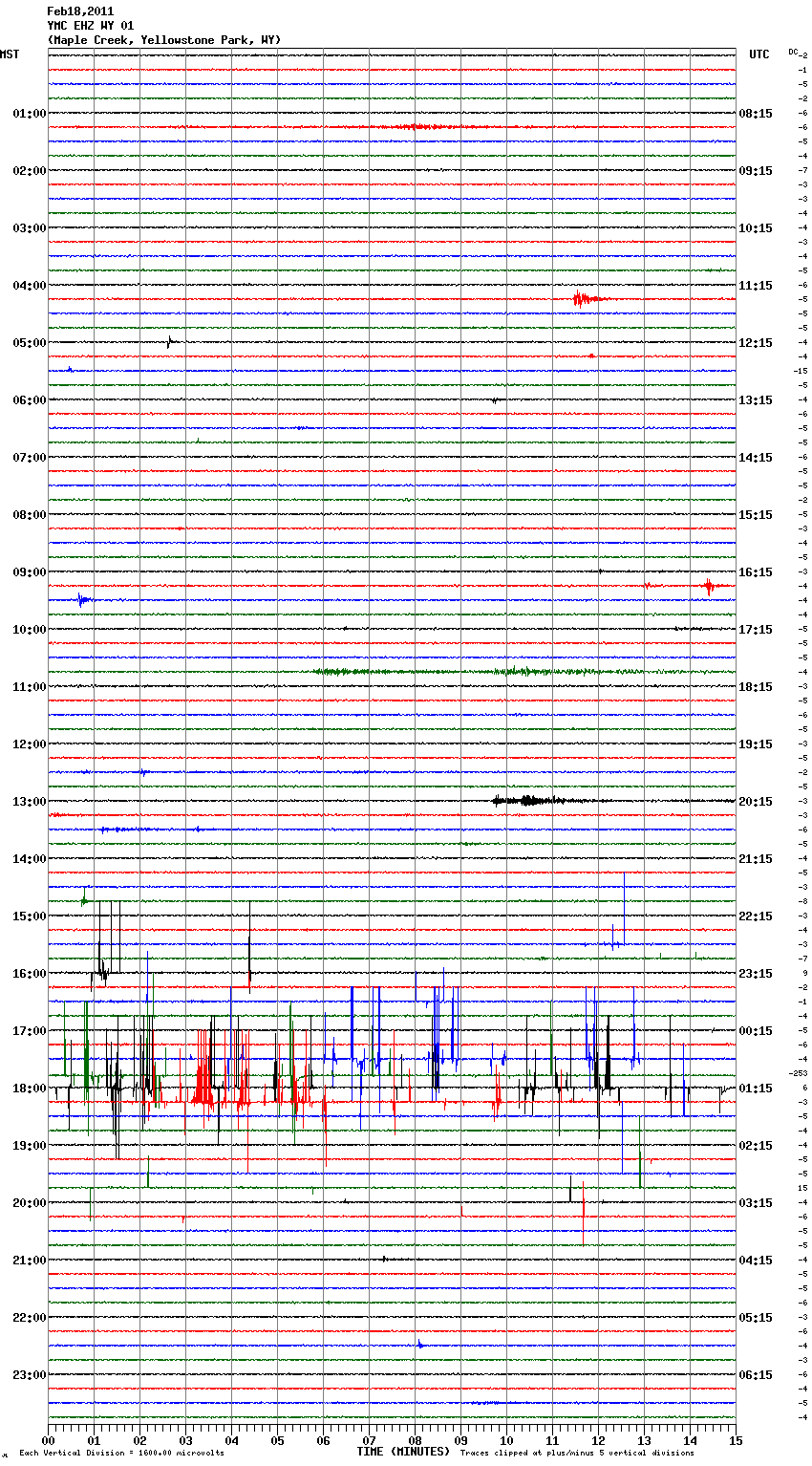The height and width of the screenshot is (1466, 812).
Task: Select the "02:00" MST time label
Action: tap(30, 171)
